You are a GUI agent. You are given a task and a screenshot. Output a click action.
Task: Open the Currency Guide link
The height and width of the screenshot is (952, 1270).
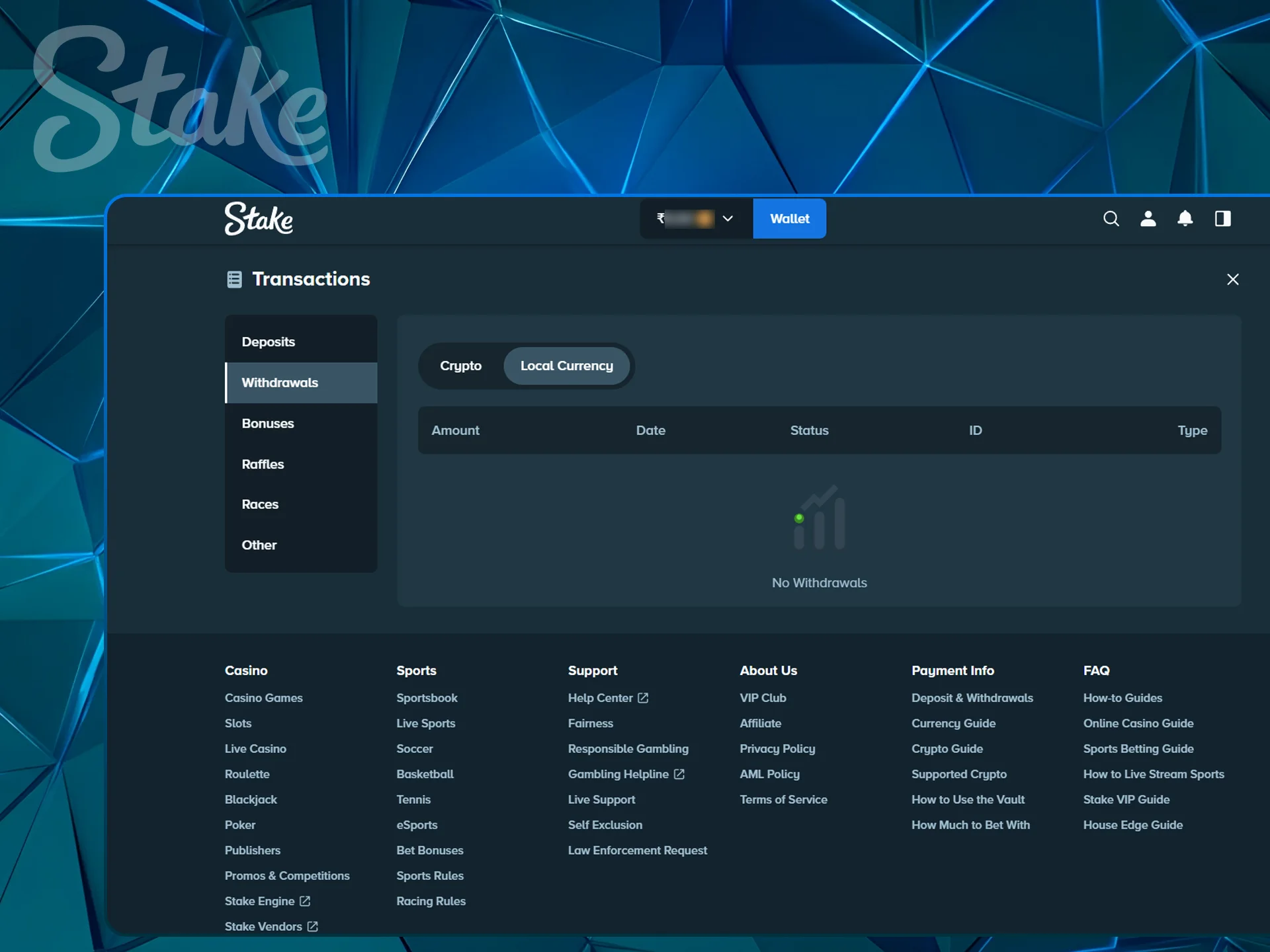[x=954, y=723]
